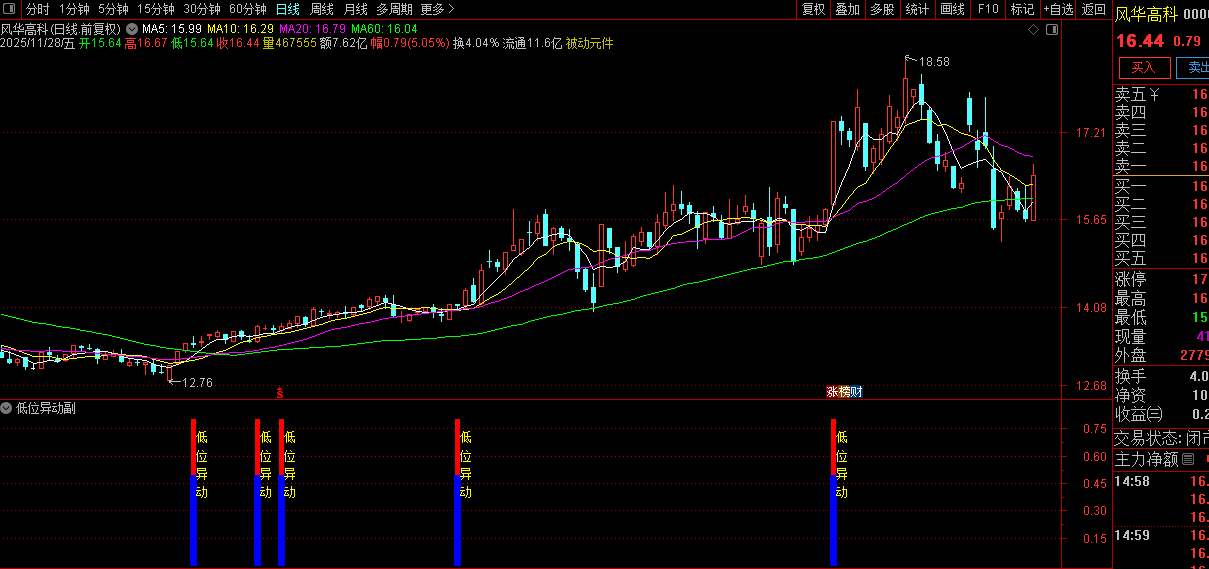Toggle the left sidebar panel icon
This screenshot has width=1209, height=569.
point(11,9)
